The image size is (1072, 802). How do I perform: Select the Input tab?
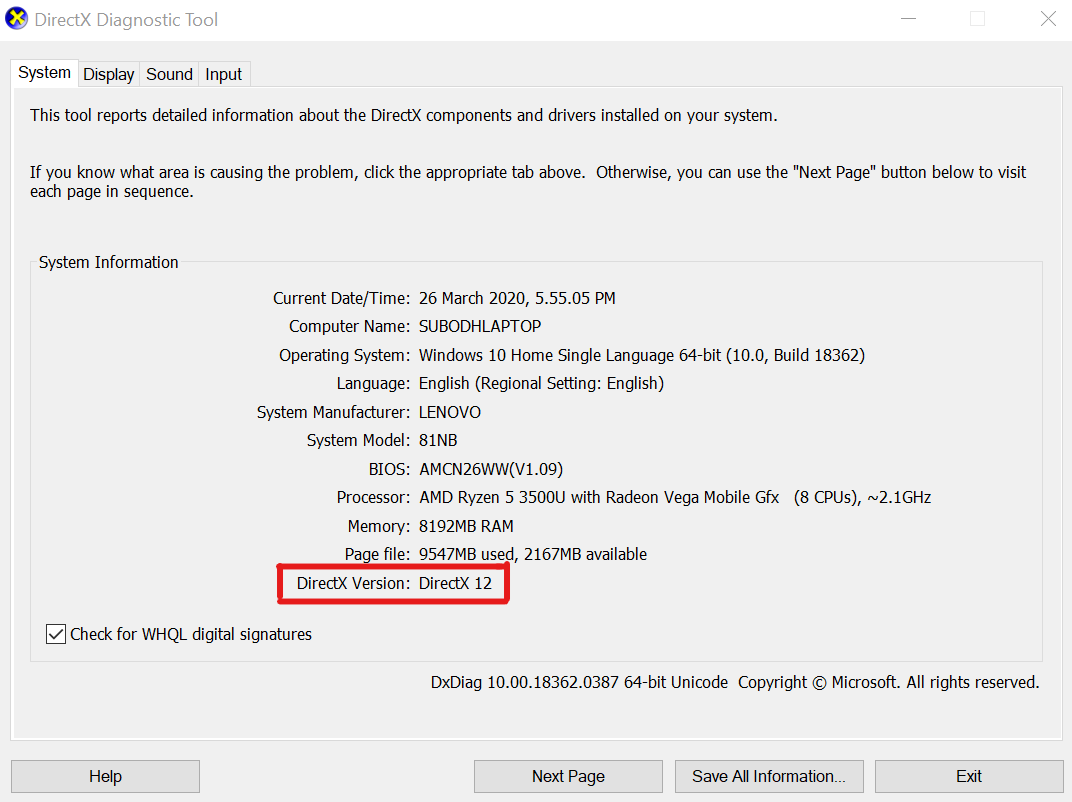[223, 74]
